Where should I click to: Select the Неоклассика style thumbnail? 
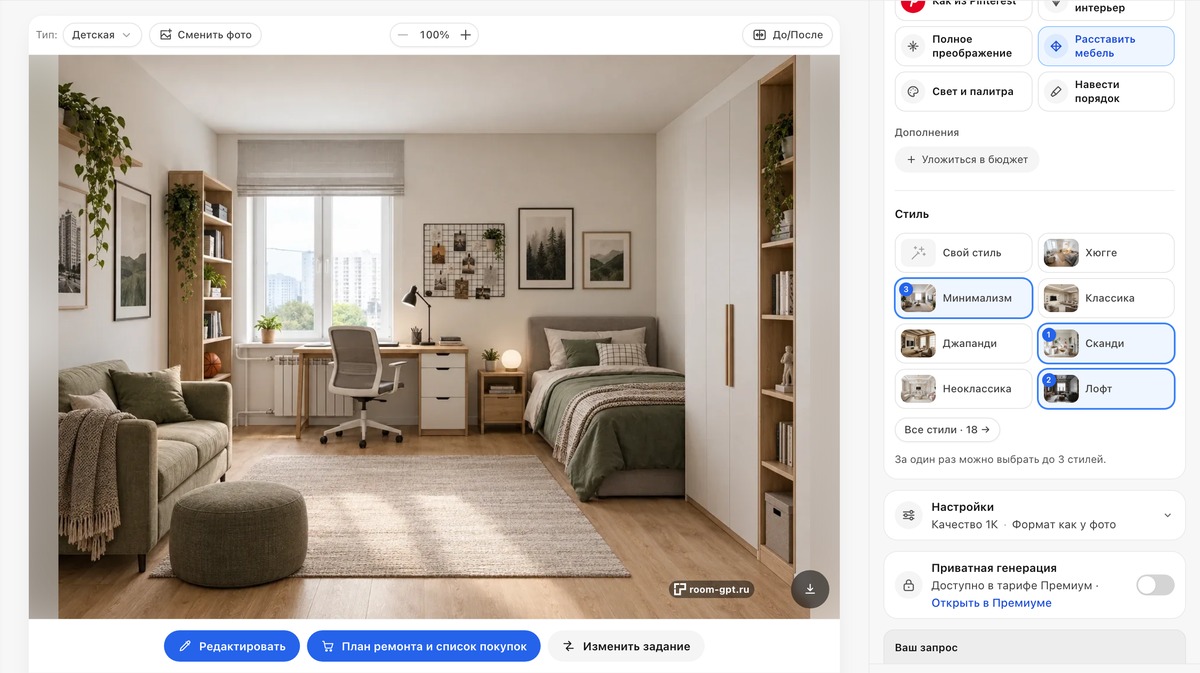coord(918,389)
